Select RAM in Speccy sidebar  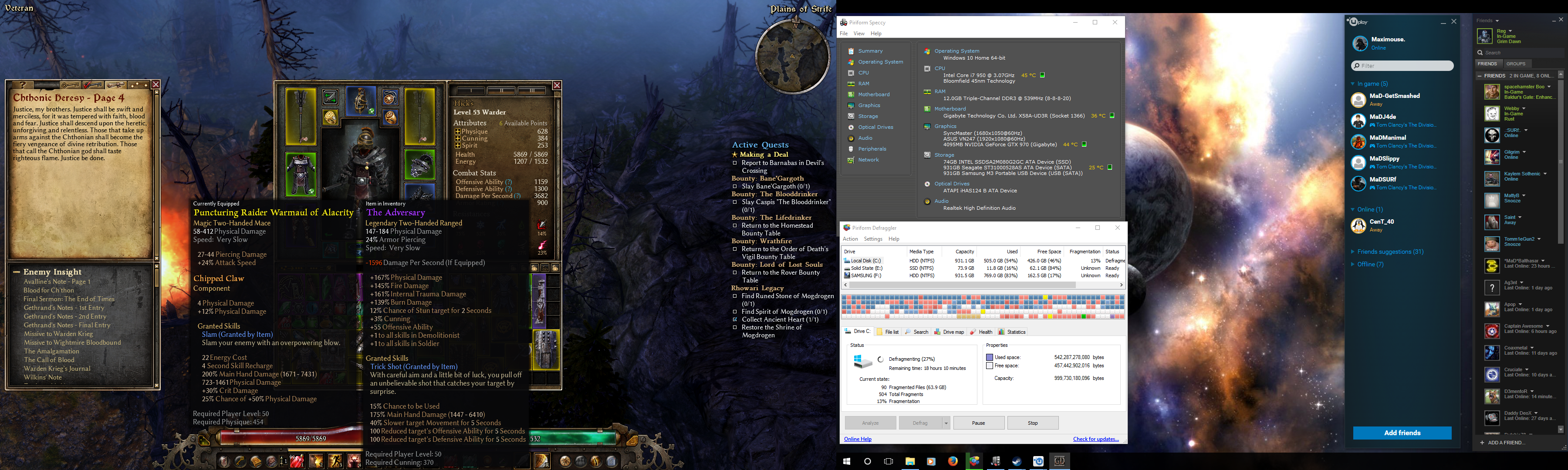[863, 84]
